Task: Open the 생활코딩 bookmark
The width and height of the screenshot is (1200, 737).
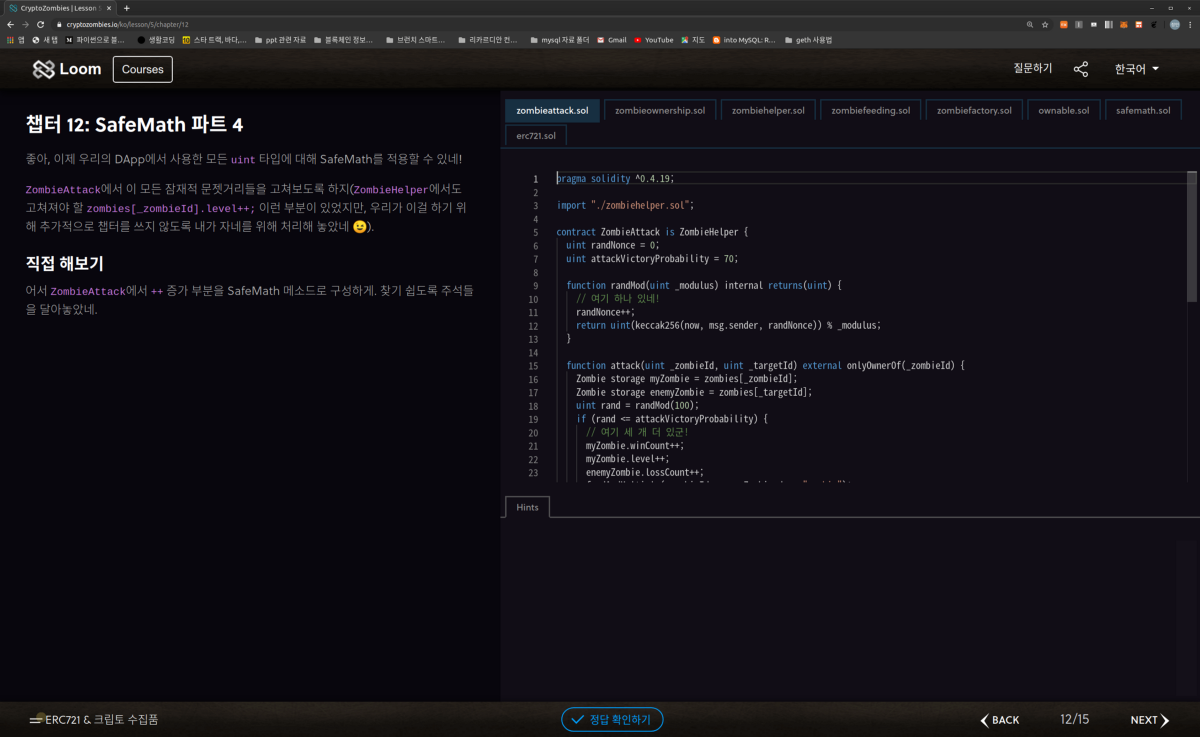Action: point(156,40)
